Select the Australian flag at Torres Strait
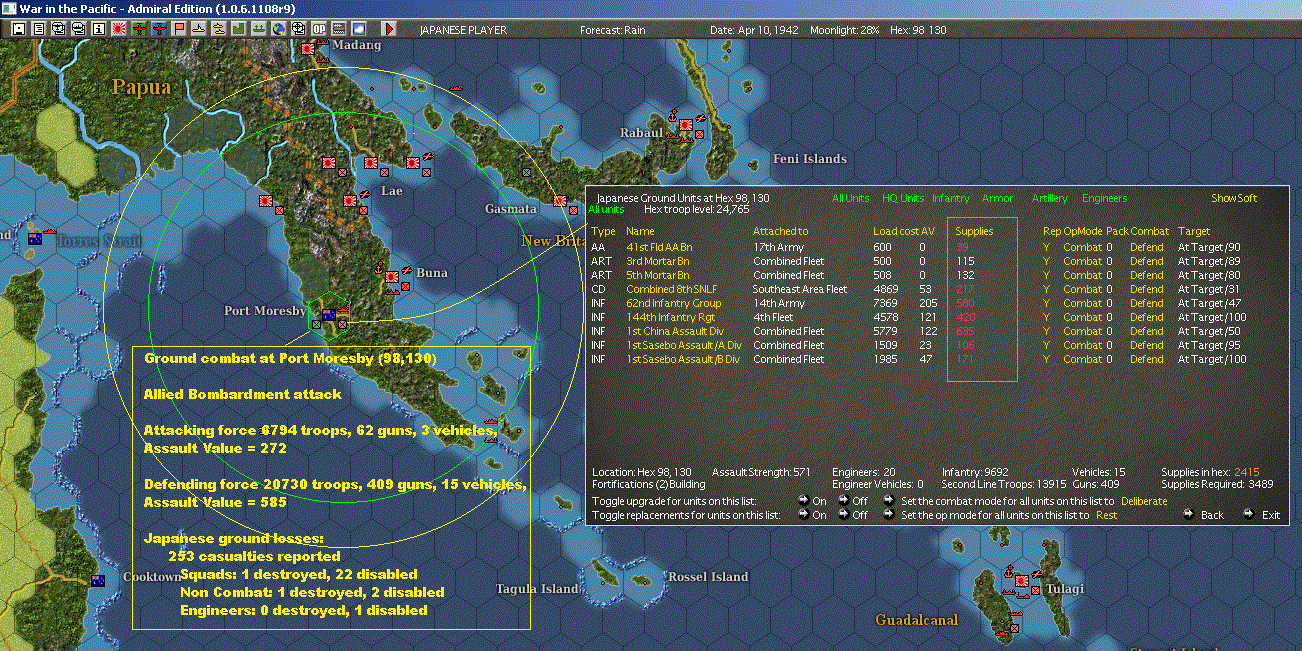The height and width of the screenshot is (651, 1302). (35, 239)
